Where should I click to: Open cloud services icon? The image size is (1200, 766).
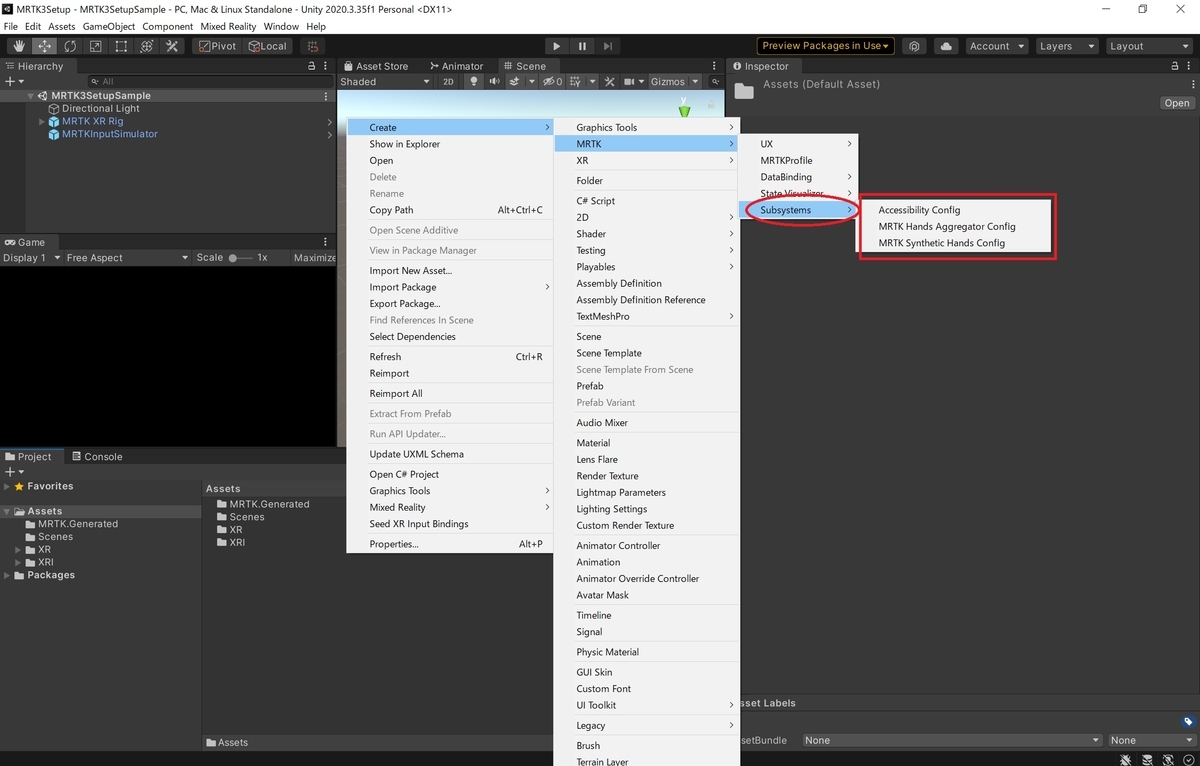[x=946, y=46]
